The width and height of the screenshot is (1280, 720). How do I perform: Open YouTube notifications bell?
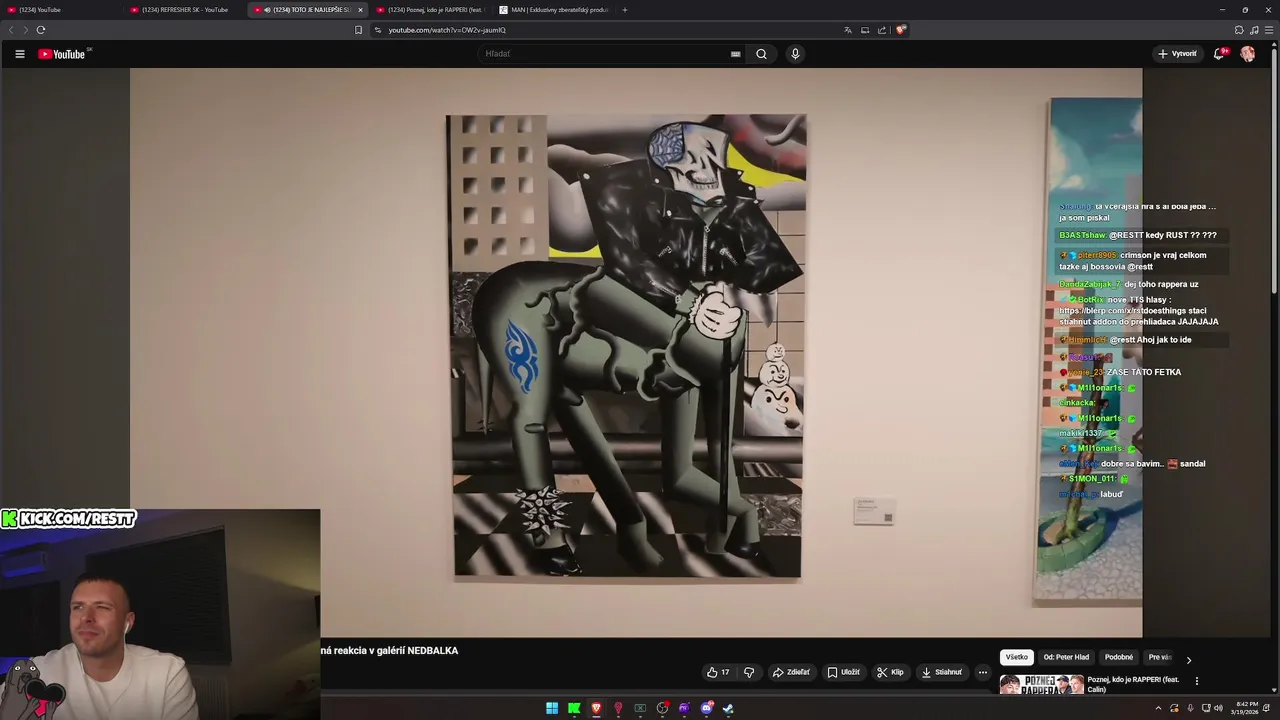tap(1219, 54)
